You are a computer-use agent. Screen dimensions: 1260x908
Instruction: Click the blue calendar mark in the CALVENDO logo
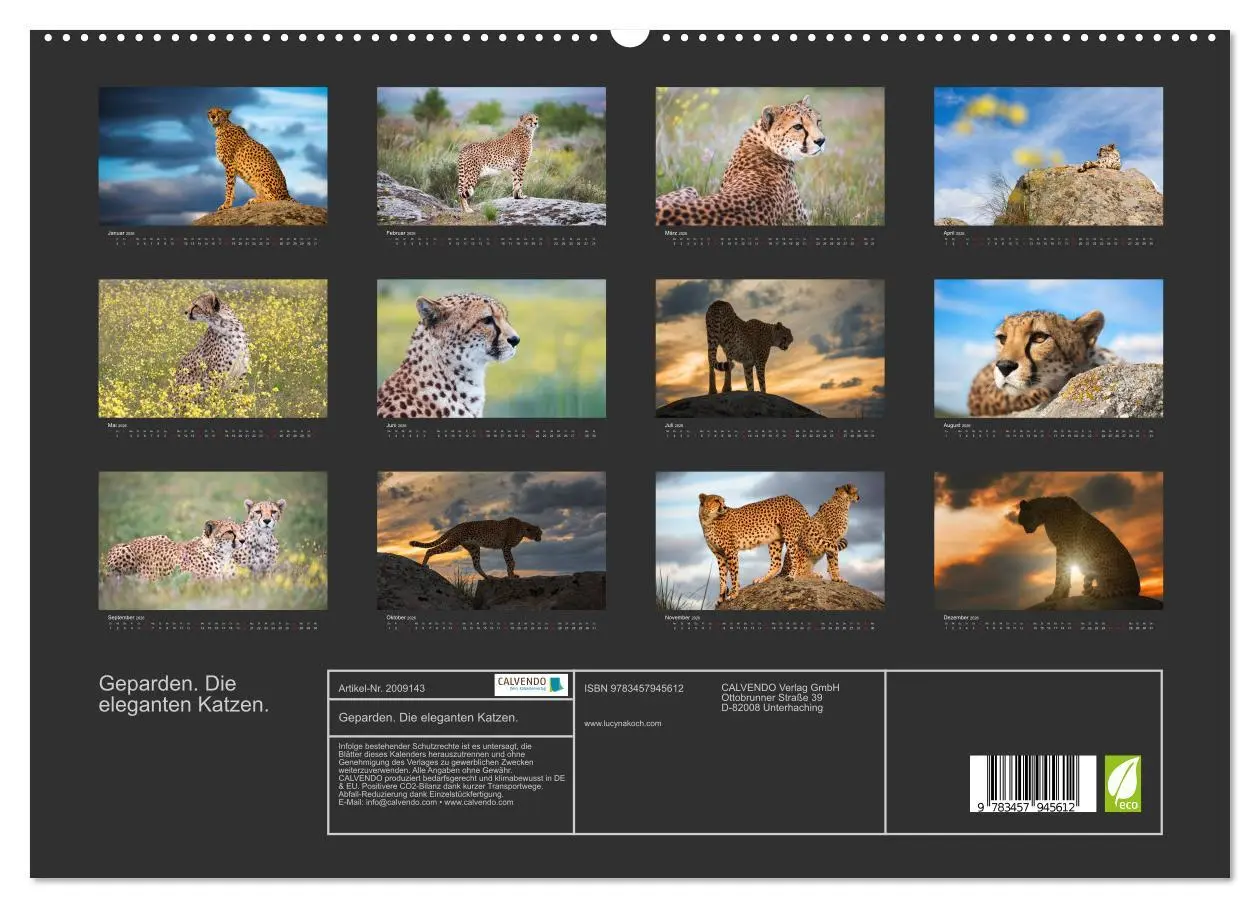[x=556, y=685]
